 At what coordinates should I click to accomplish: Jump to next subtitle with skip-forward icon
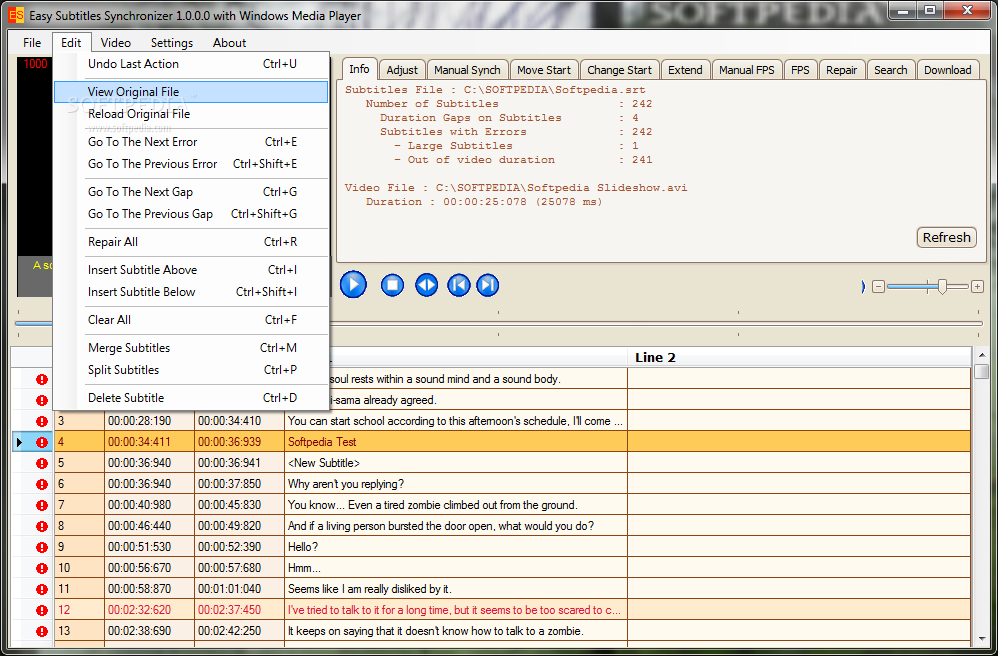[x=488, y=284]
